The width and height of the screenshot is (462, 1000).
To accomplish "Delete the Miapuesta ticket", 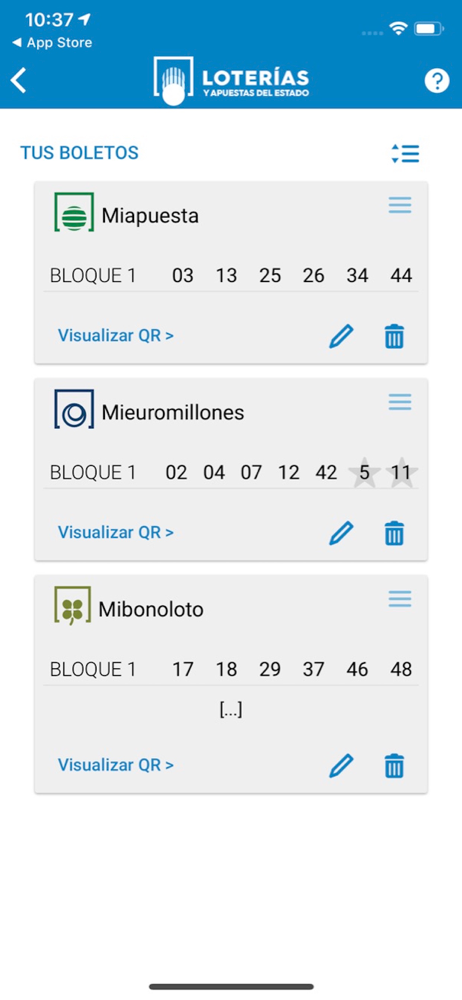I will click(394, 336).
